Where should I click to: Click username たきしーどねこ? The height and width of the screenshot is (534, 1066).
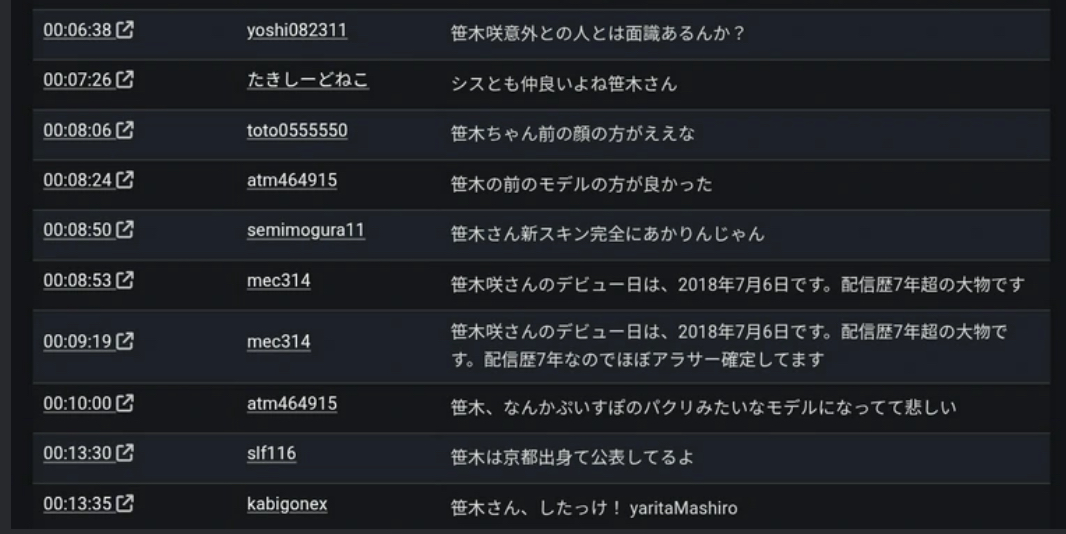(308, 81)
